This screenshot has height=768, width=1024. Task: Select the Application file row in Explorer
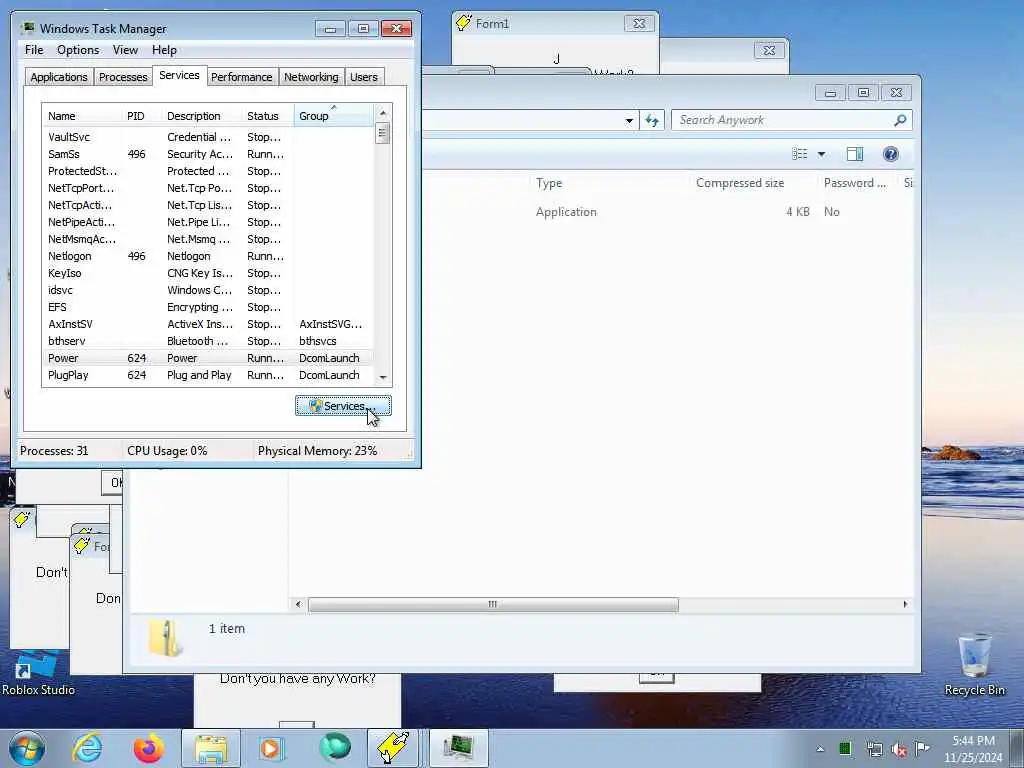666,212
